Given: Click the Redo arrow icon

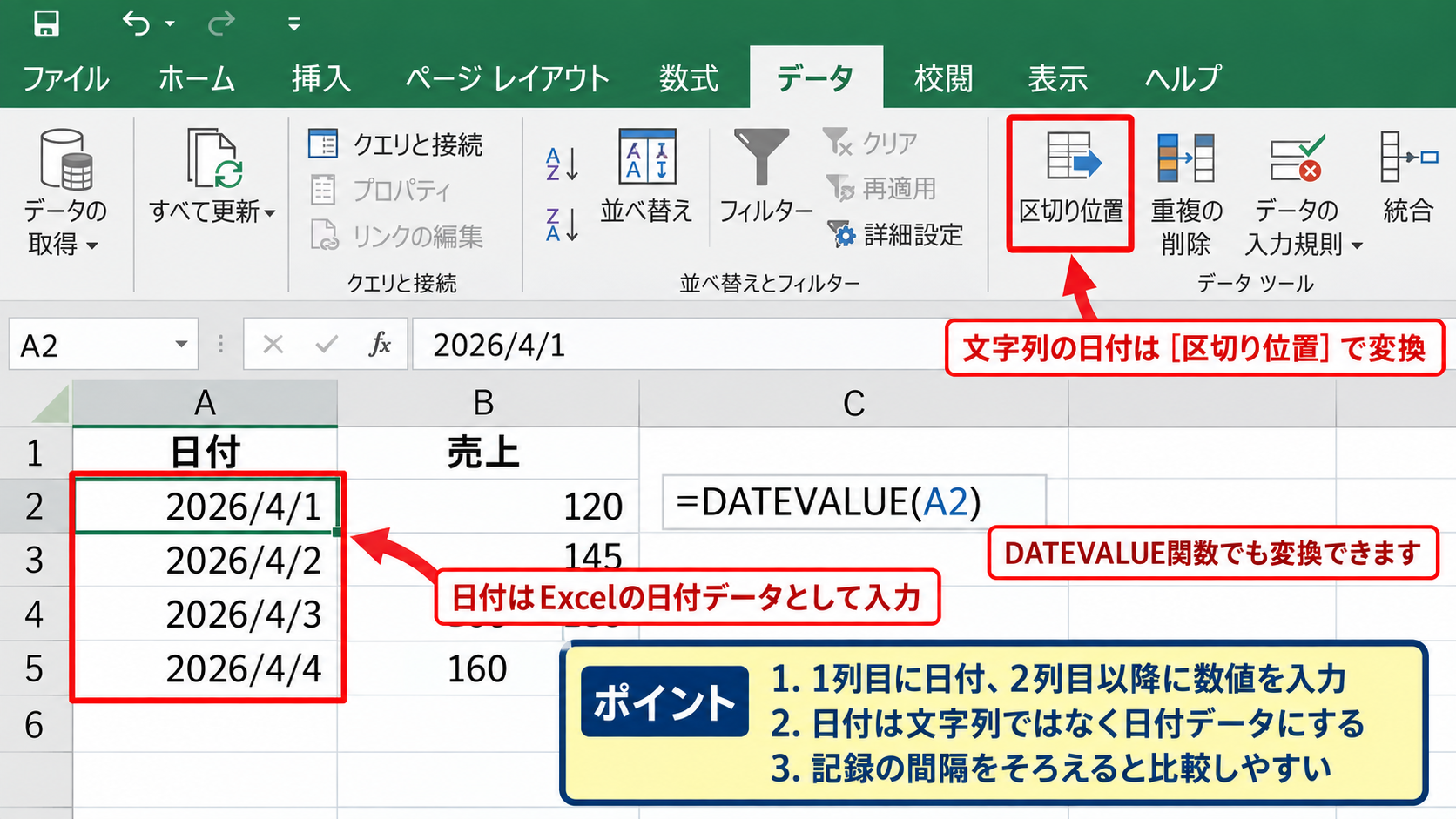Looking at the screenshot, I should pos(221,23).
